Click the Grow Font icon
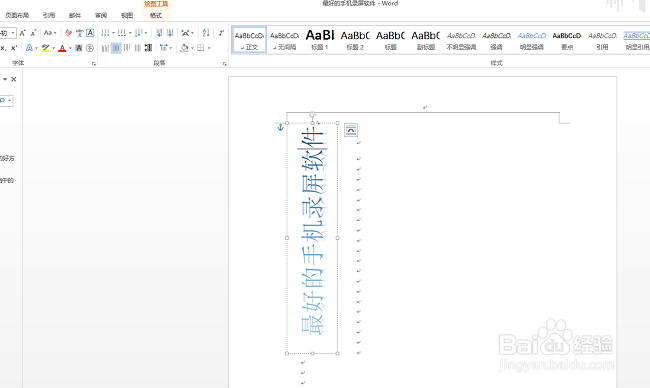This screenshot has height=388, width=650. (x=23, y=33)
